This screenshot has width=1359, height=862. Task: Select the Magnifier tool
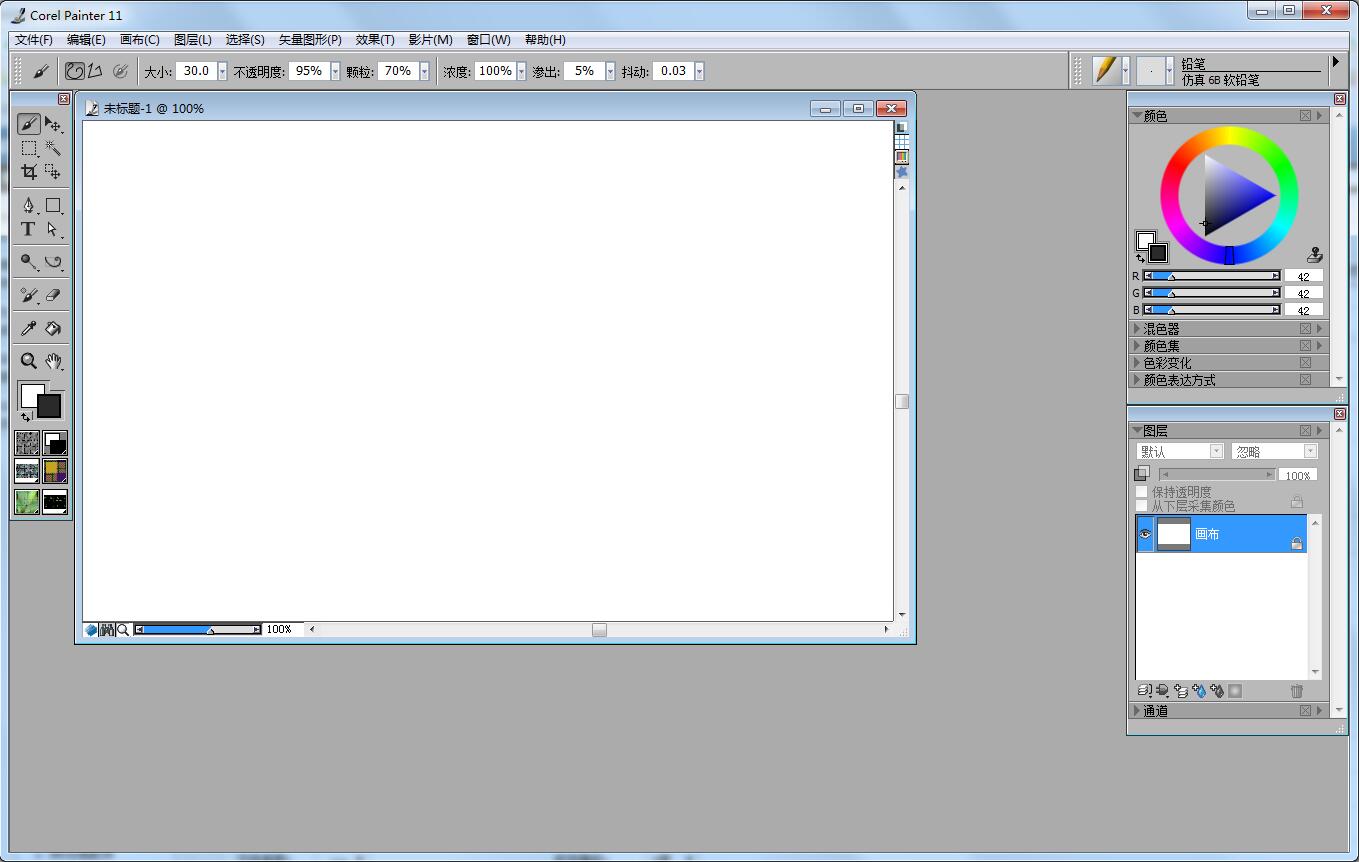tap(28, 361)
